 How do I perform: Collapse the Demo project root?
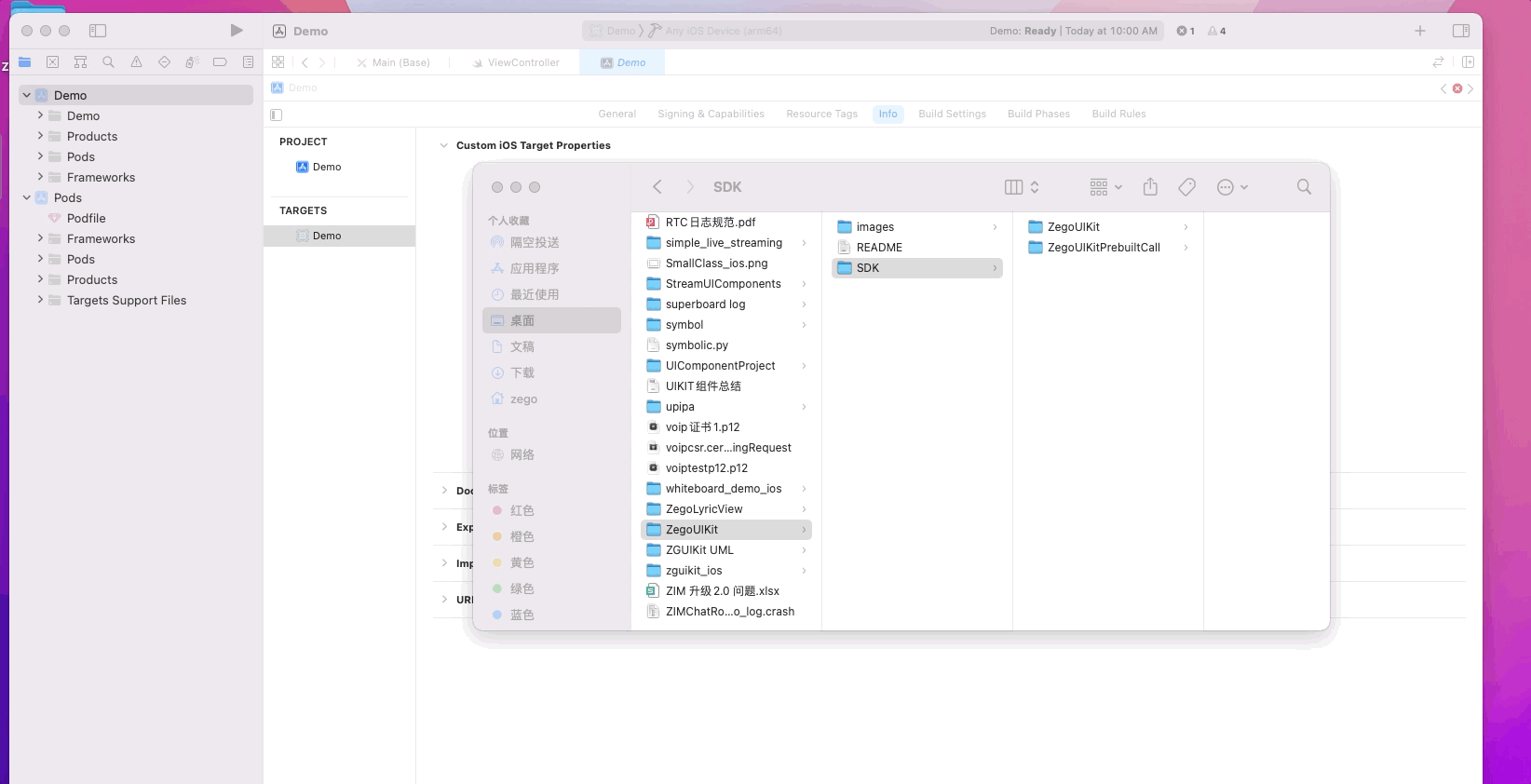[x=27, y=95]
